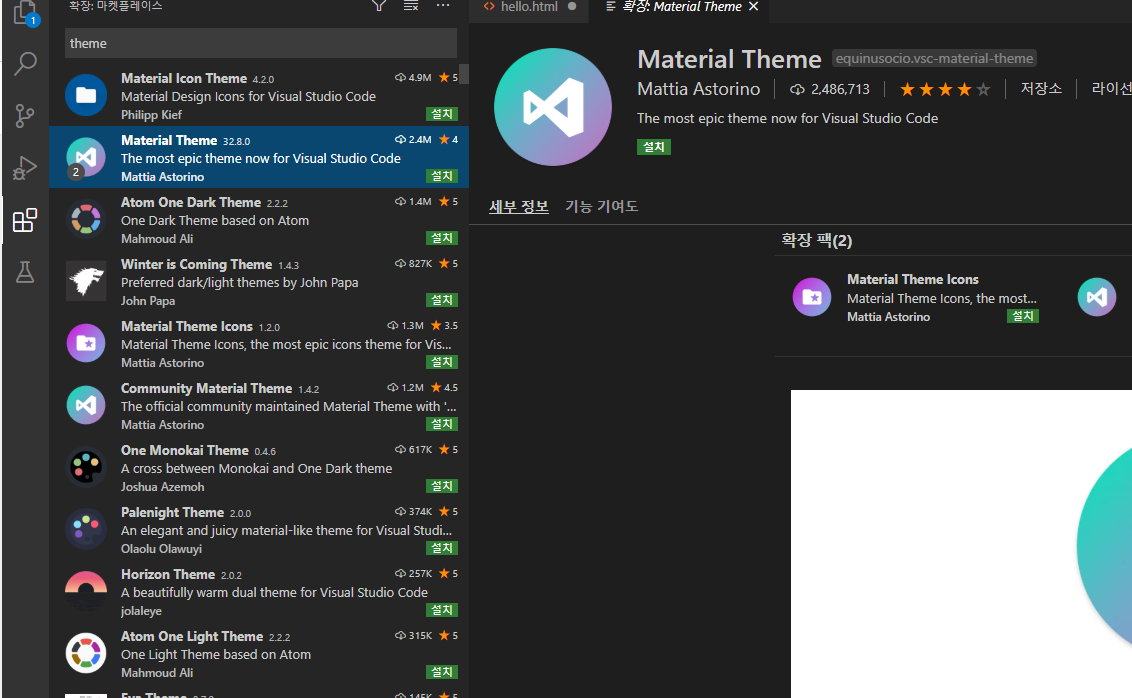Open the Explorer view in activity bar
Image resolution: width=1132 pixels, height=698 pixels.
pyautogui.click(x=25, y=12)
